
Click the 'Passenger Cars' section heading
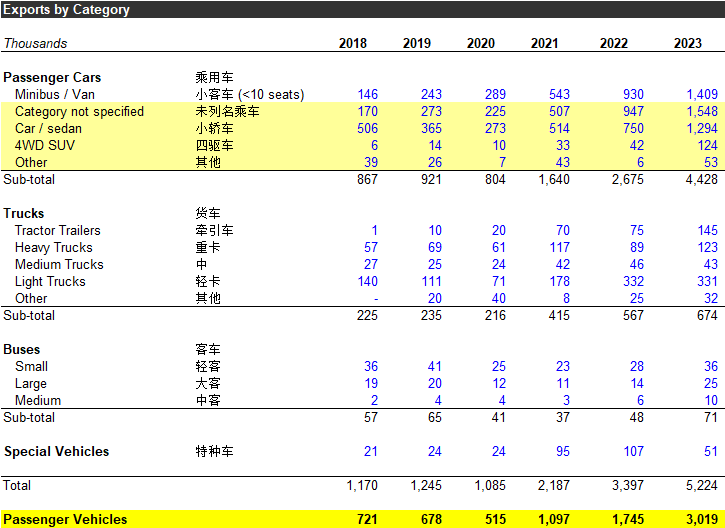[x=52, y=78]
